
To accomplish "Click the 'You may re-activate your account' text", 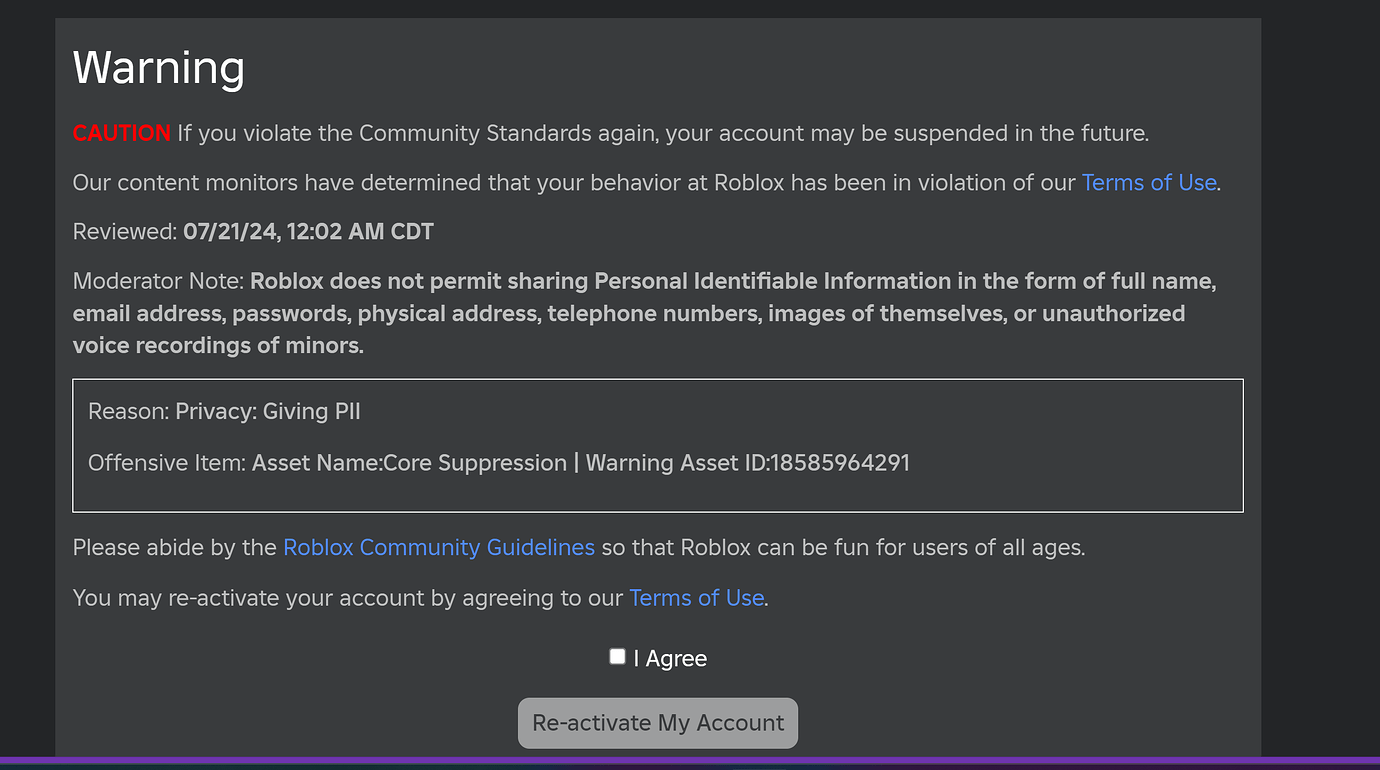I will coord(237,598).
